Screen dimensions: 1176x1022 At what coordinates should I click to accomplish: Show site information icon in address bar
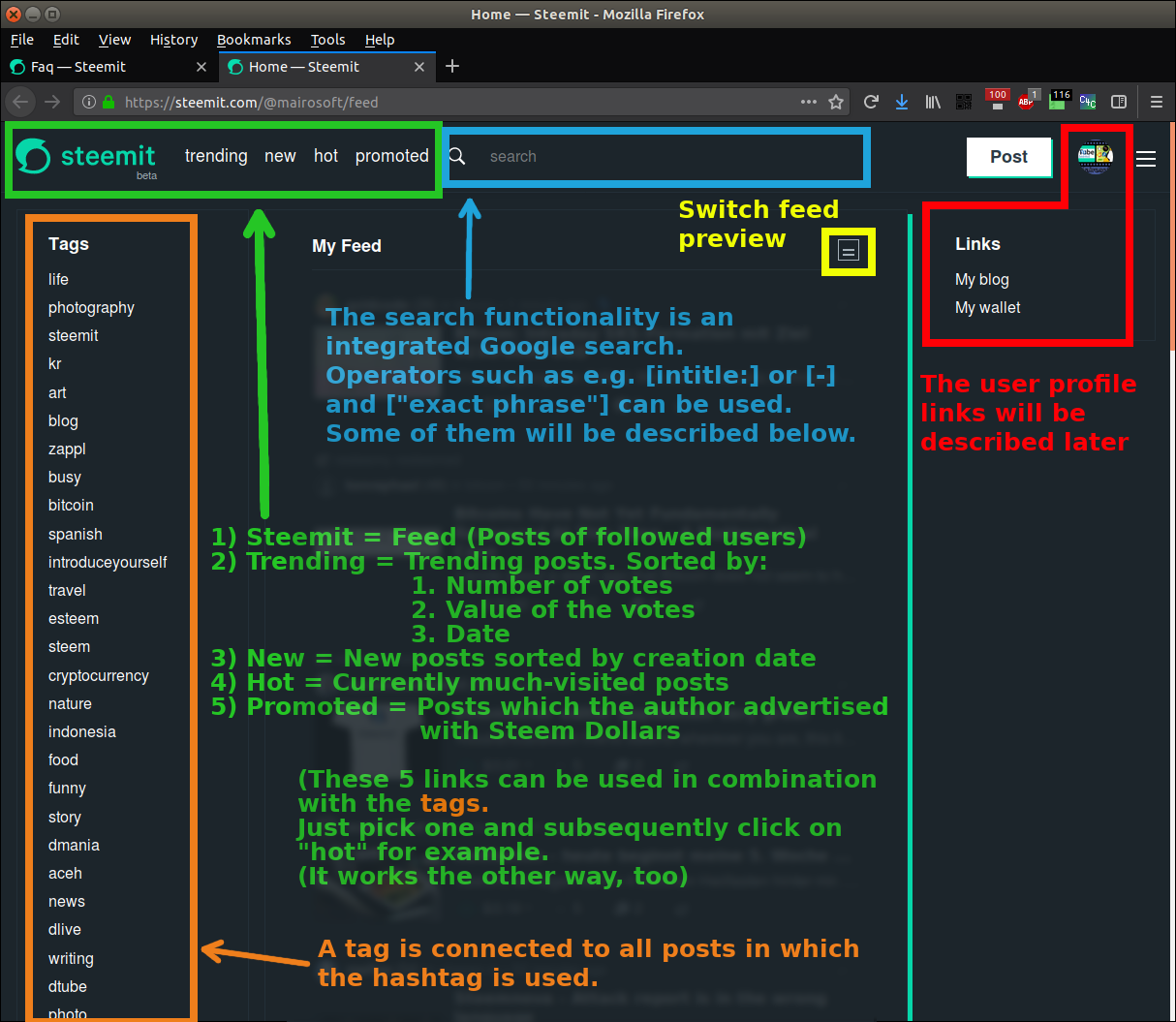tap(88, 102)
